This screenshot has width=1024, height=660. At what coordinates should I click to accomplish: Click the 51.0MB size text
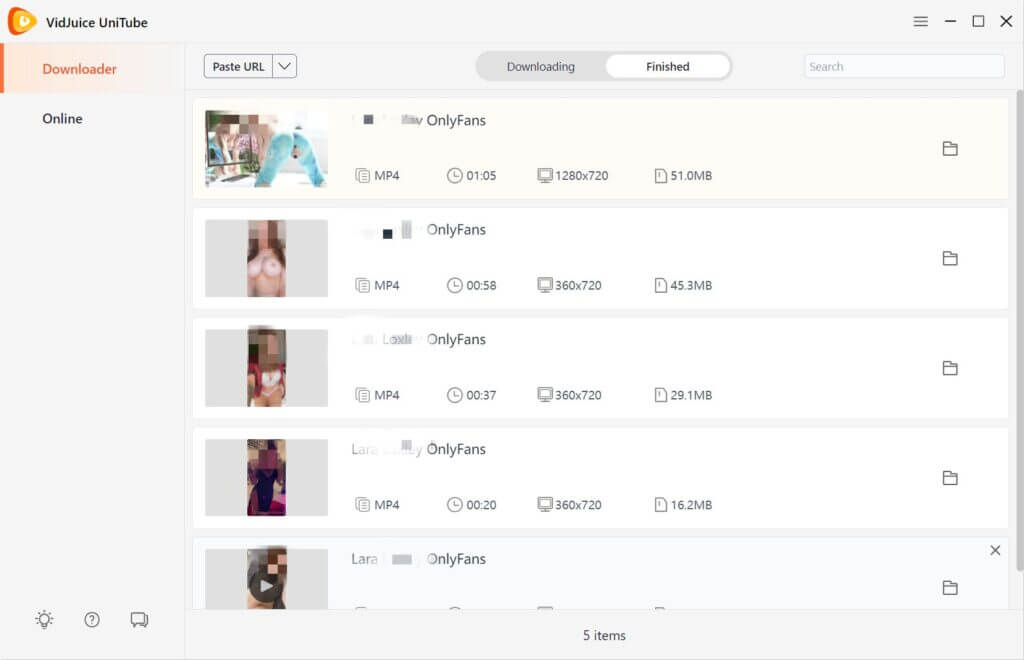pos(691,176)
